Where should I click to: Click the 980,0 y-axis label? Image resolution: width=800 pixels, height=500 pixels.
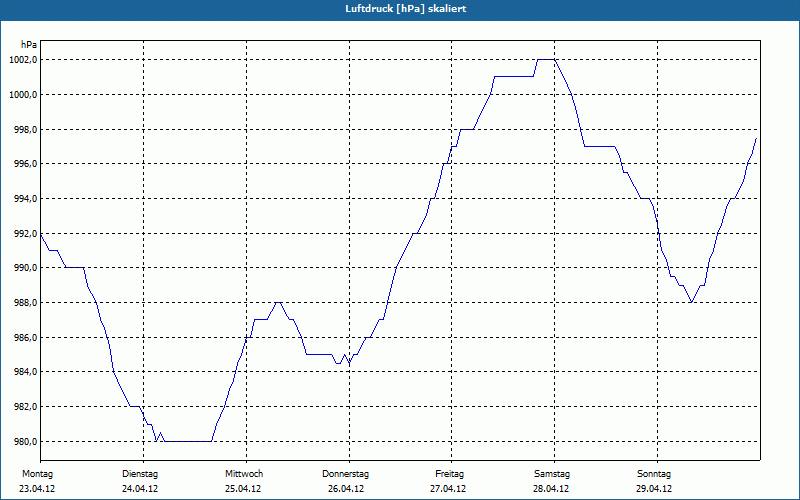click(25, 441)
